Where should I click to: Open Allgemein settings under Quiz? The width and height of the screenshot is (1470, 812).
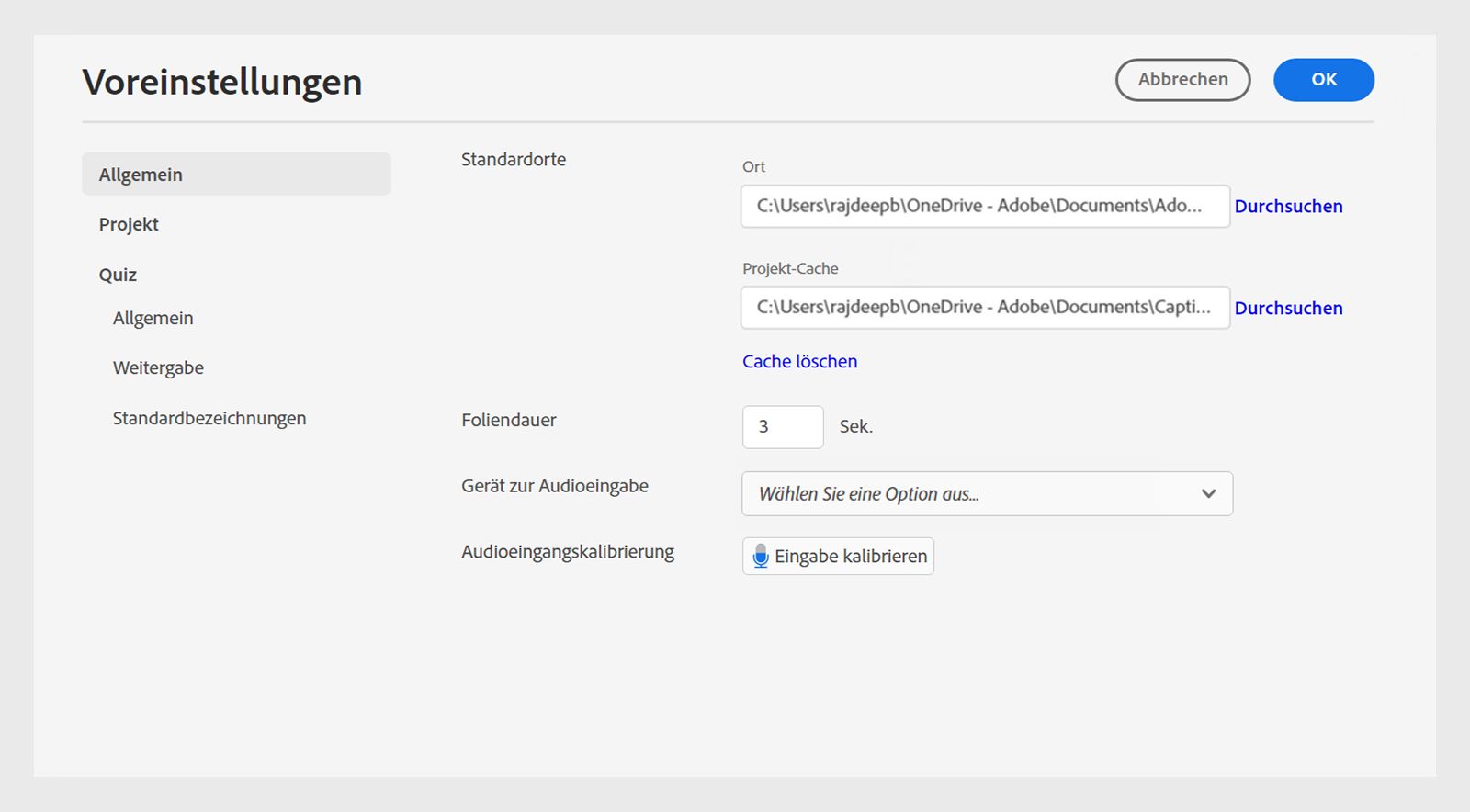[x=153, y=319]
